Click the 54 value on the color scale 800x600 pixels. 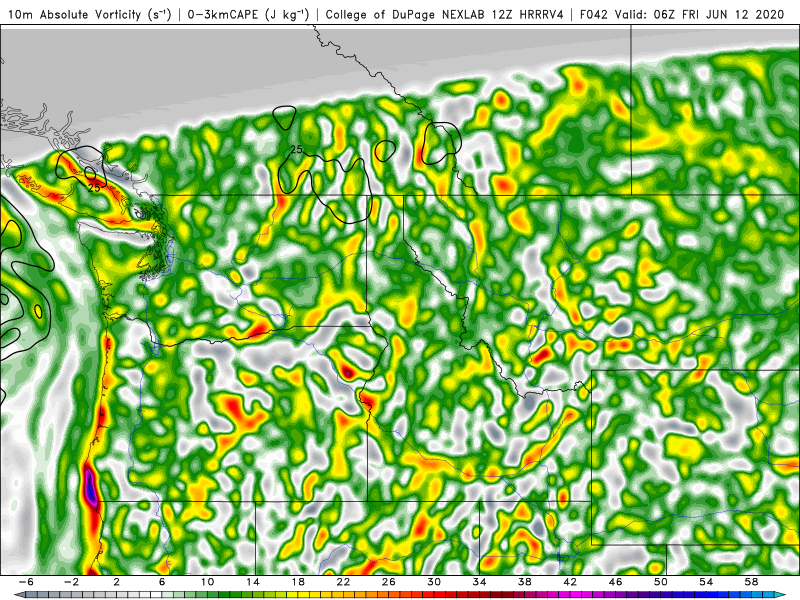point(706,582)
